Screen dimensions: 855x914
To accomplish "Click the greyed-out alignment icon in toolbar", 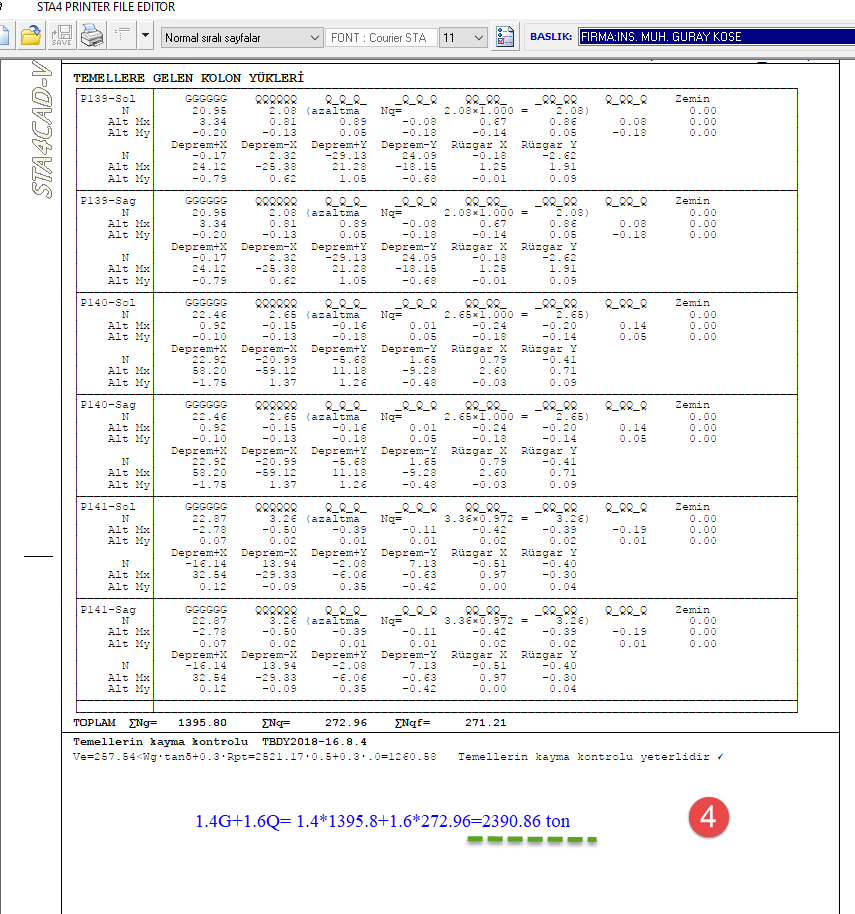I will pos(124,37).
